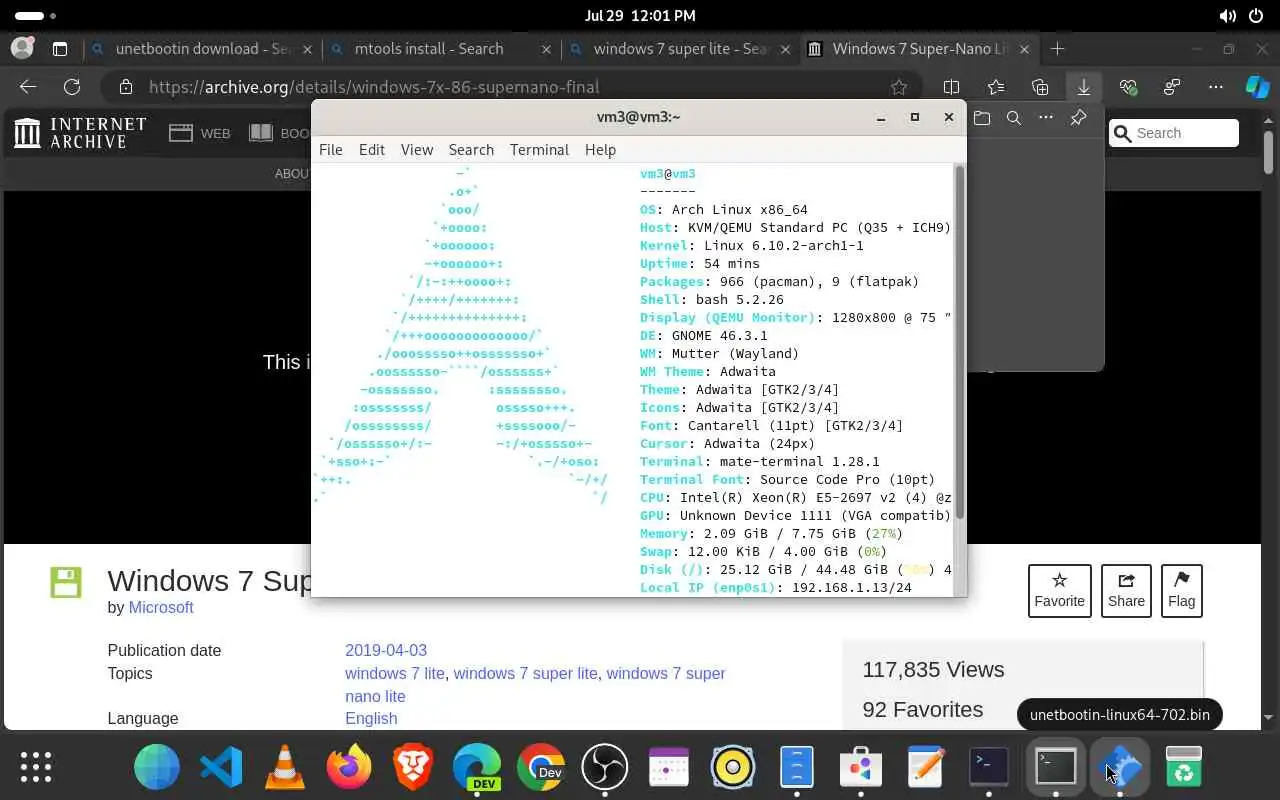Switch to MATE terminal icon in dock

click(x=1055, y=767)
